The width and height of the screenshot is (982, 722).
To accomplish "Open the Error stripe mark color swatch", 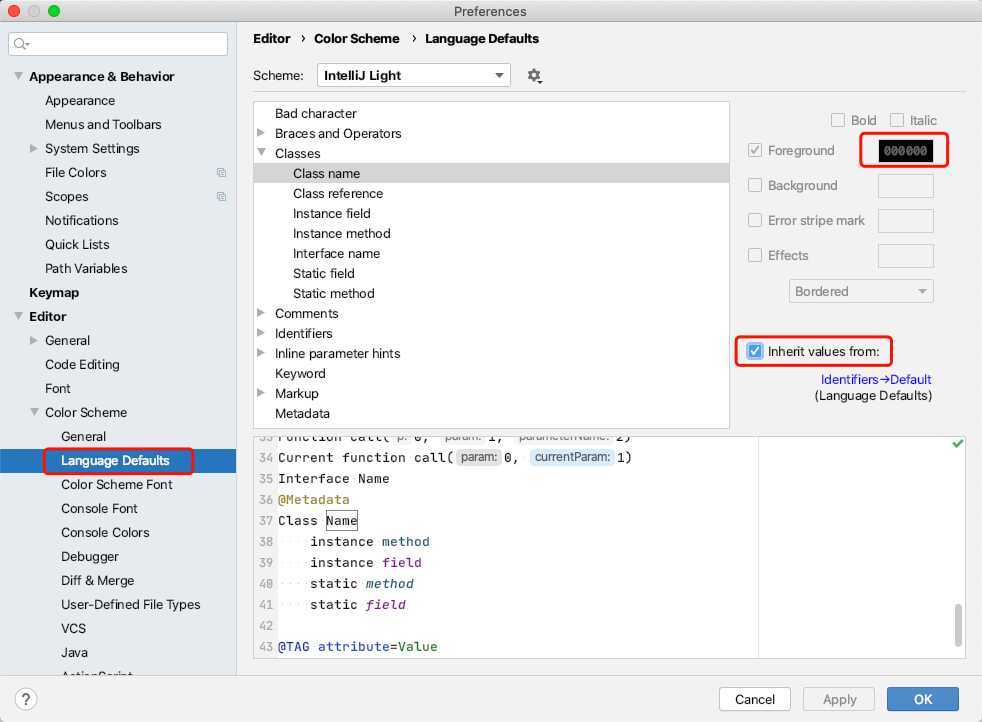I will [x=906, y=221].
